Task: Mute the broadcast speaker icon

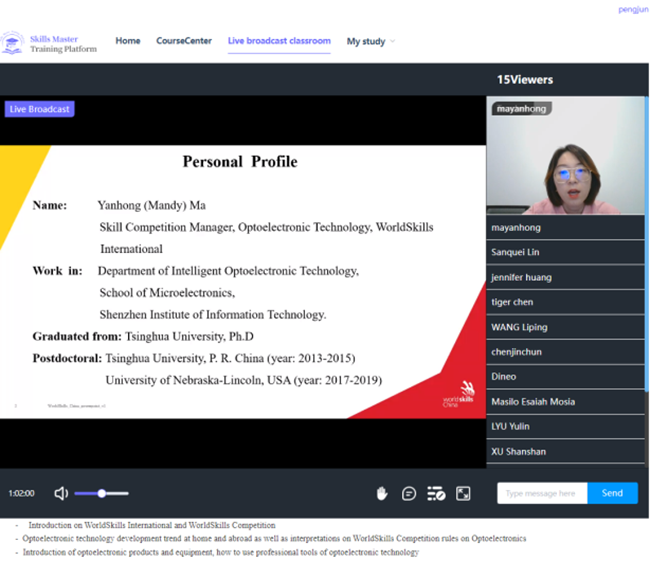Action: point(61,493)
